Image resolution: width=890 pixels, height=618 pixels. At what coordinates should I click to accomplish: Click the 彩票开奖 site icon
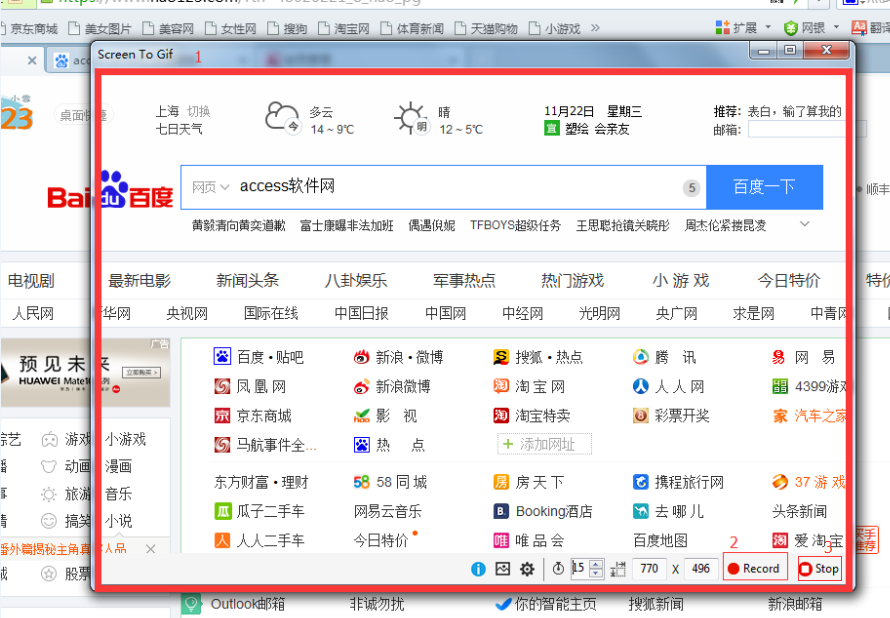coord(640,416)
